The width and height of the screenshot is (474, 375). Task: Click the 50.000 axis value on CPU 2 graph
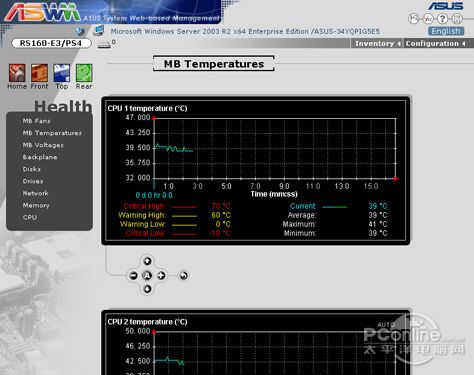tap(138, 331)
